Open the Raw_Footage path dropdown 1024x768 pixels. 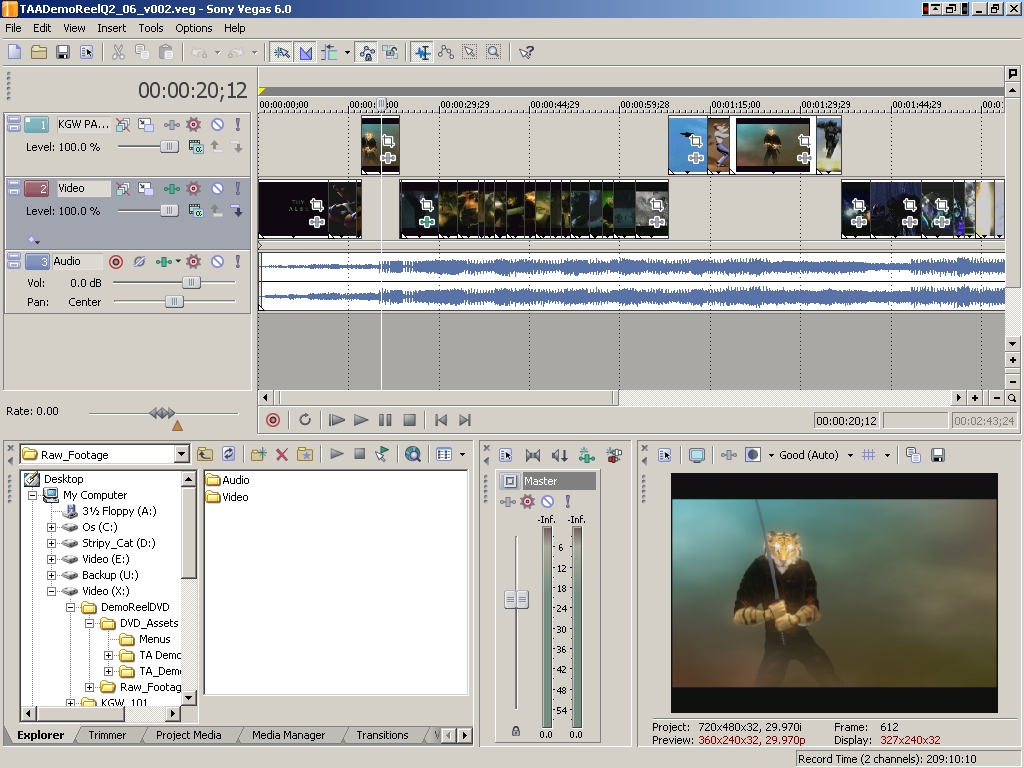click(181, 455)
